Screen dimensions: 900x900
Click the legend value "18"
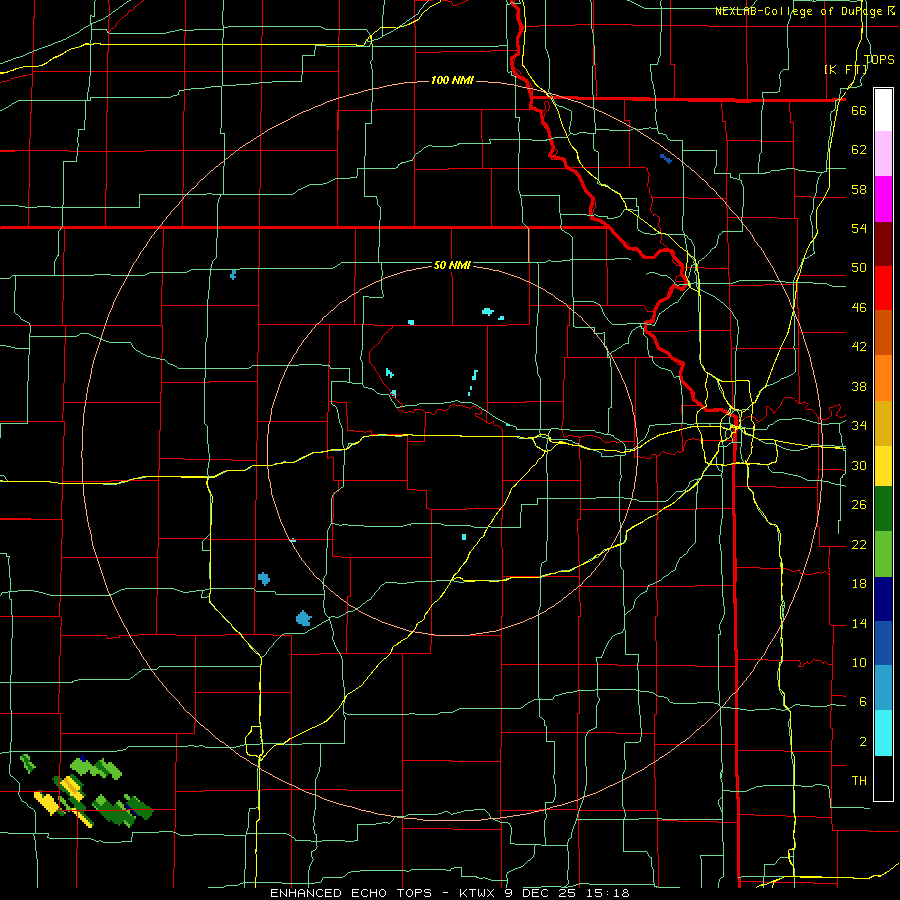click(x=859, y=584)
